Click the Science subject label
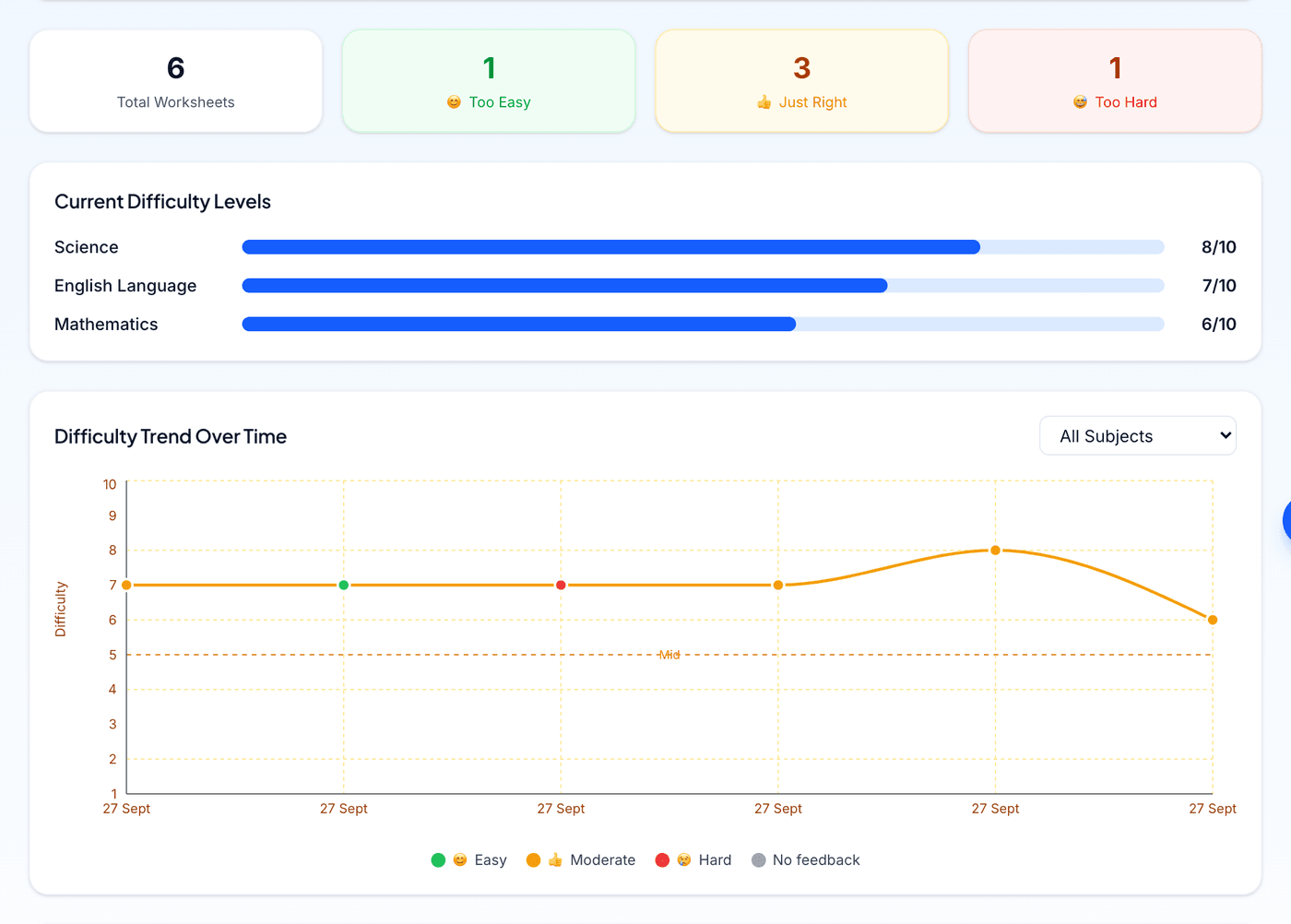 click(87, 247)
